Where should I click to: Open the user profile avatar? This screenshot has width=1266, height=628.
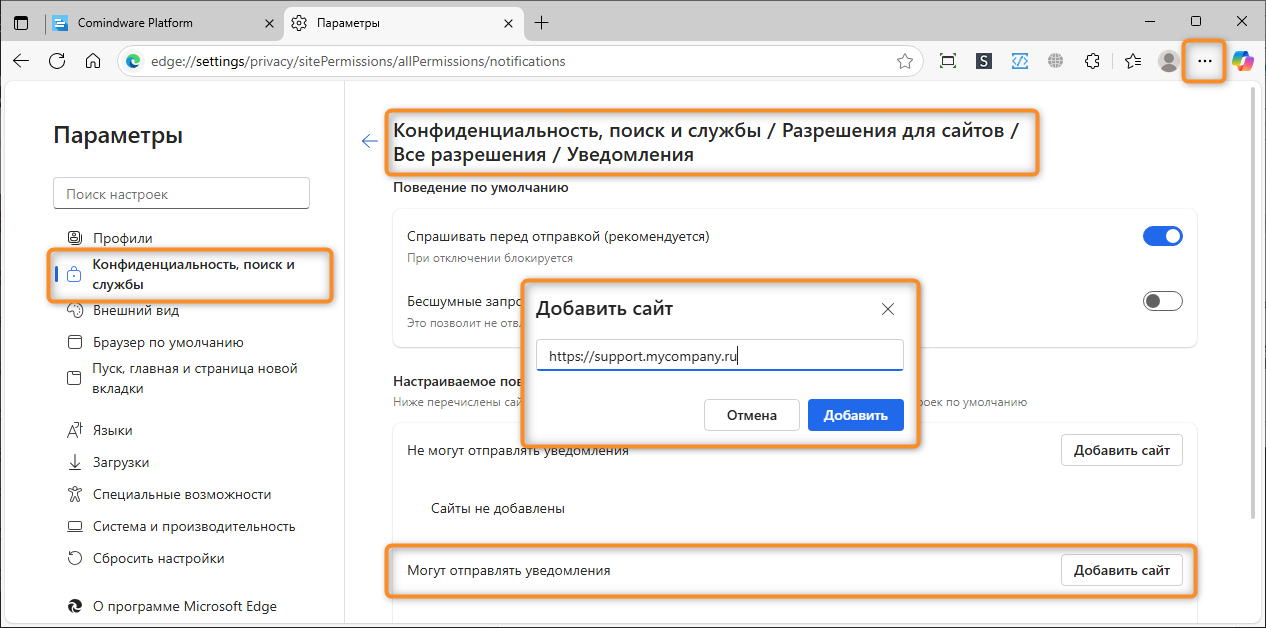tap(1168, 61)
